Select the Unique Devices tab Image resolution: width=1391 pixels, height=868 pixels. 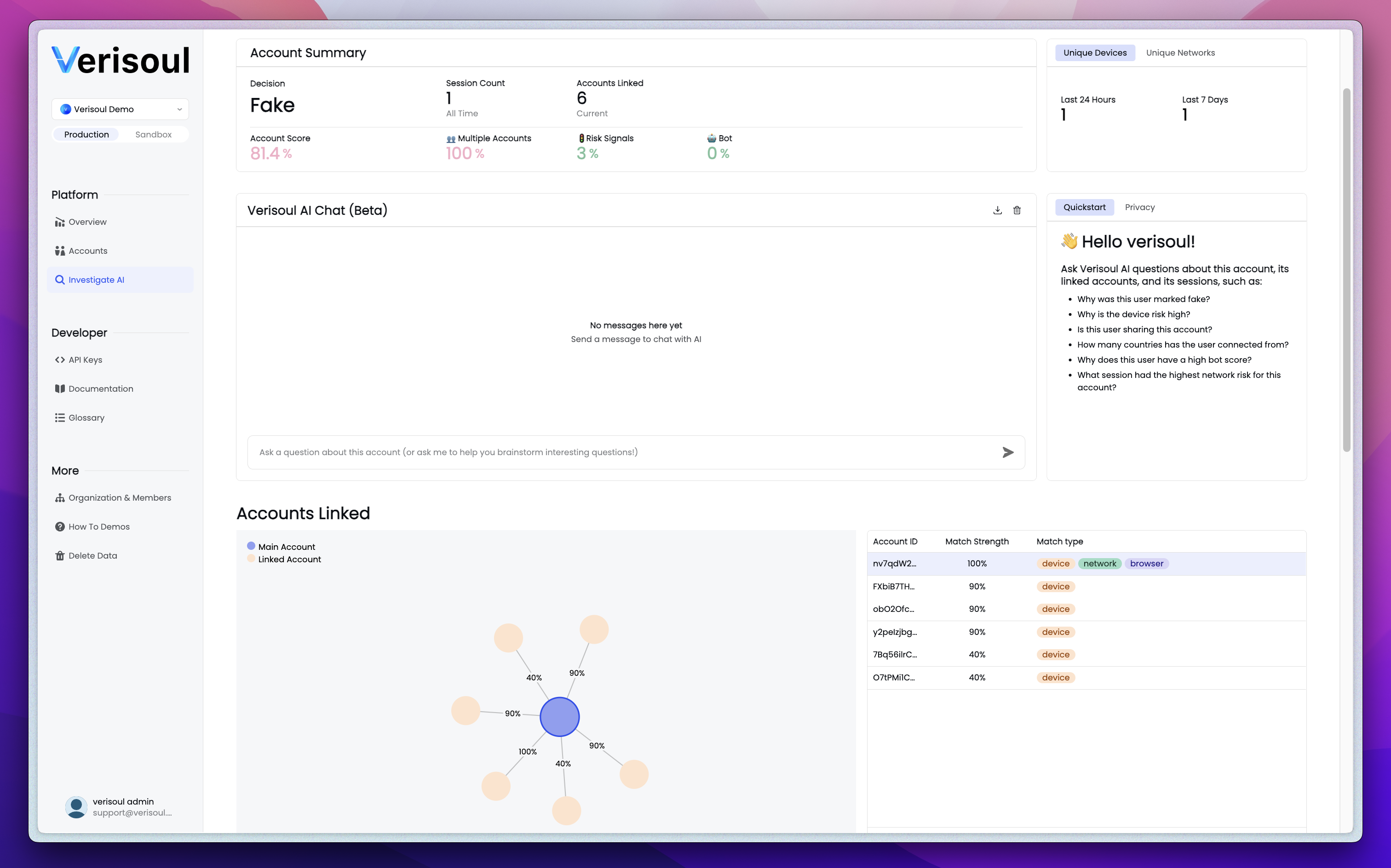tap(1094, 53)
